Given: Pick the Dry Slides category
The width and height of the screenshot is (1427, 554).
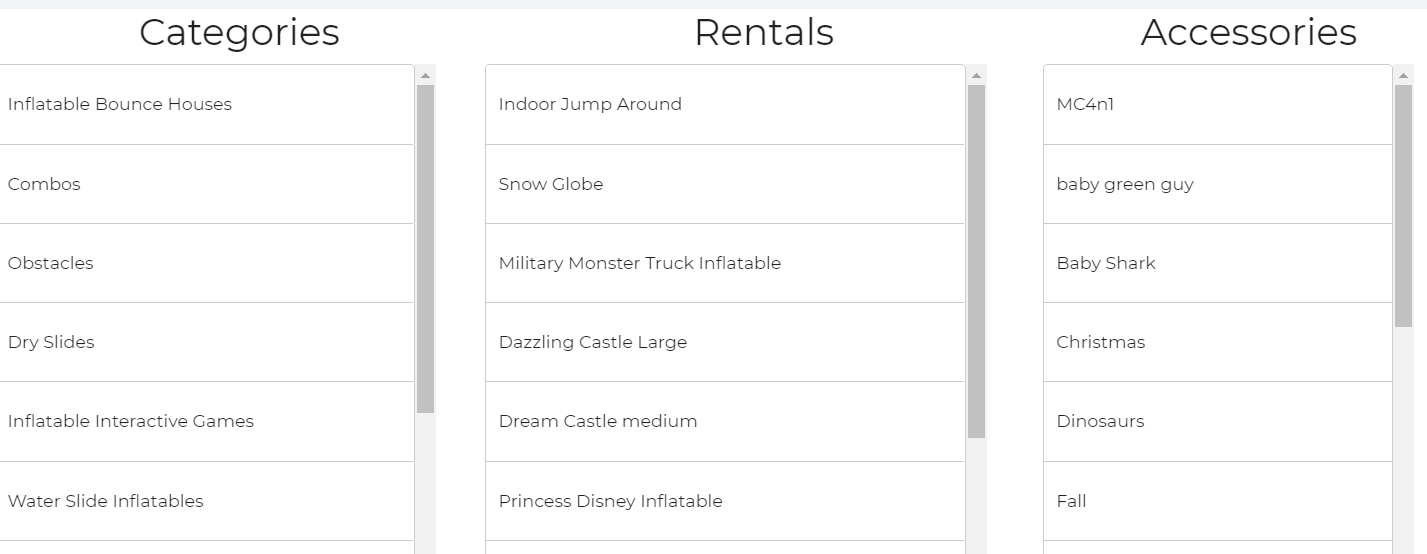Looking at the screenshot, I should 51,342.
